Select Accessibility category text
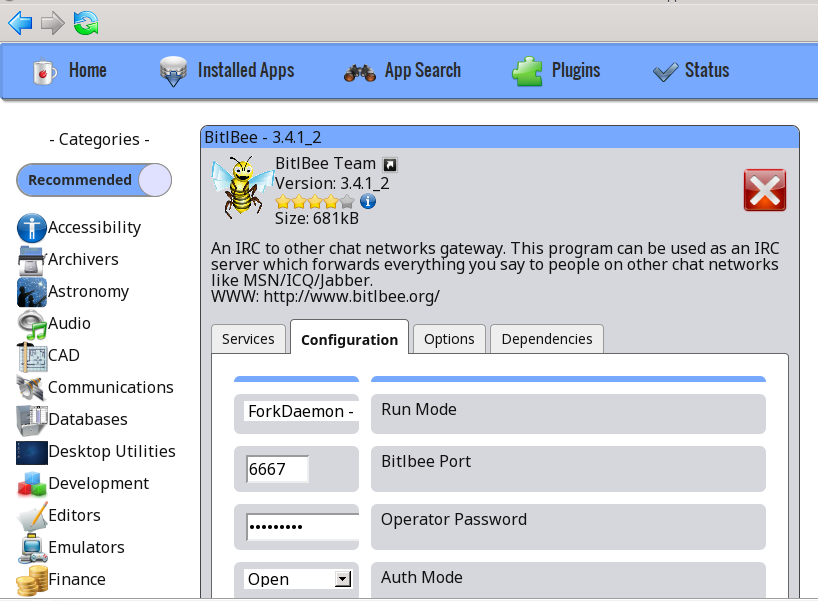 [x=94, y=227]
